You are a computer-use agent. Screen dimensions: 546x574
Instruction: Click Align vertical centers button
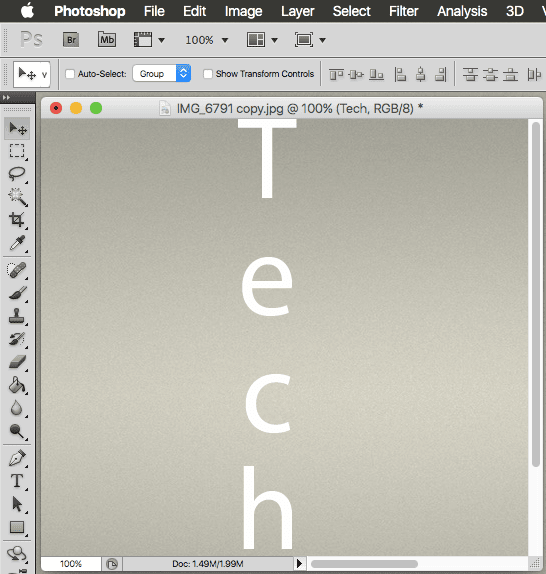(x=356, y=74)
